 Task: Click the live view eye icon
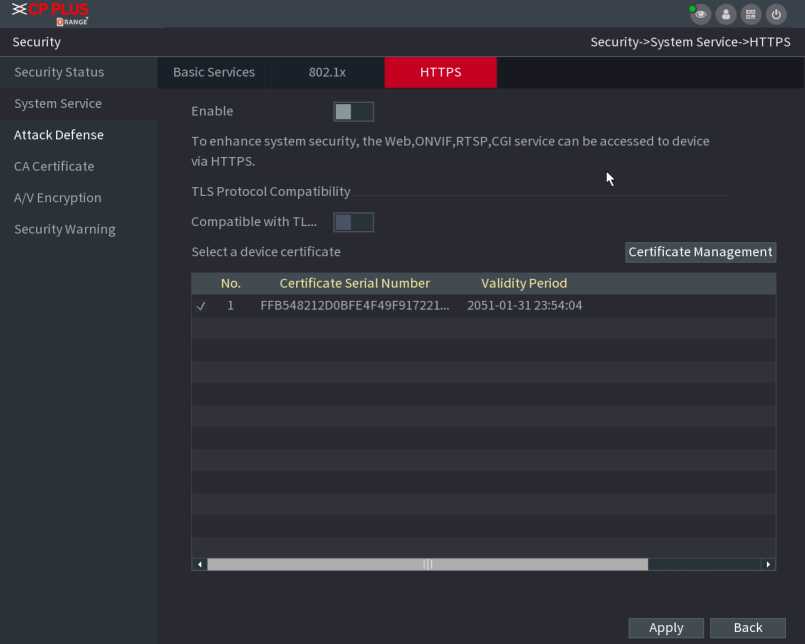tap(701, 14)
